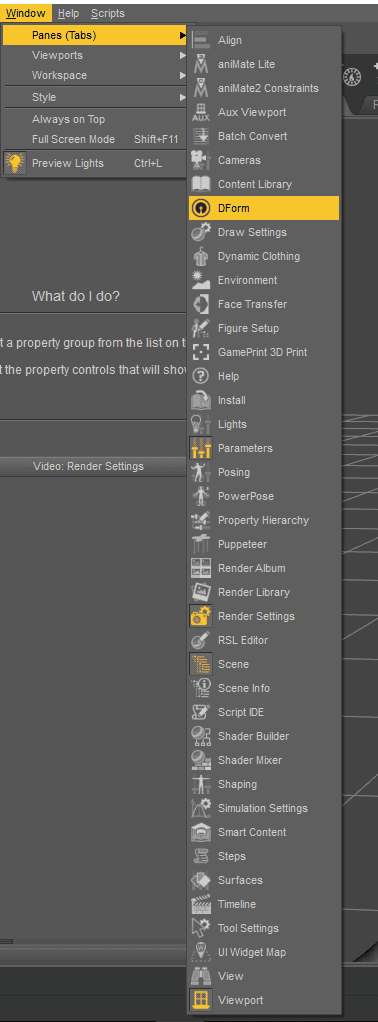Click the Render Album icon
This screenshot has width=378, height=1022.
[201, 568]
